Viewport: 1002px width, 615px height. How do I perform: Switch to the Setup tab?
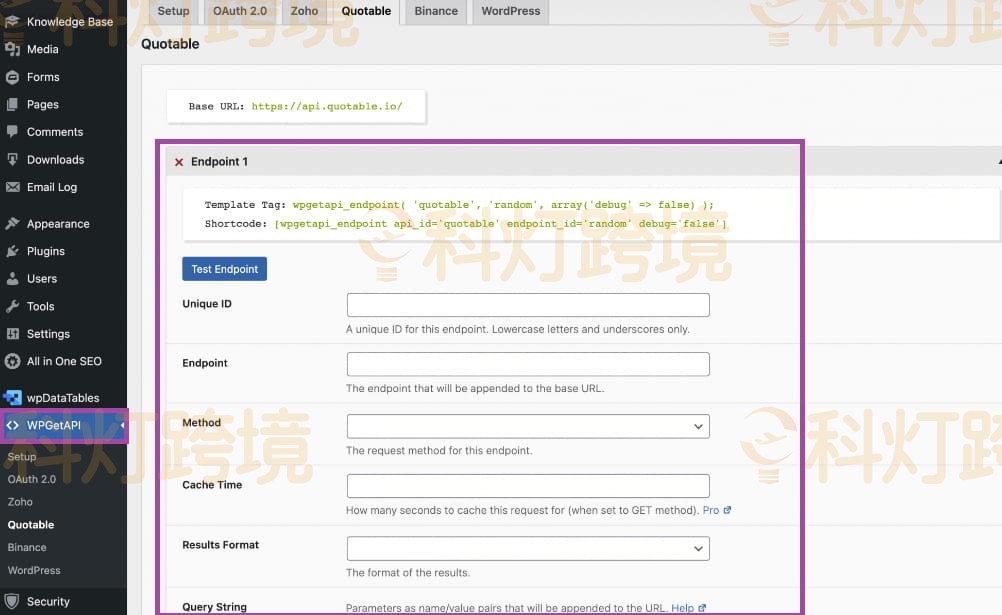click(173, 12)
